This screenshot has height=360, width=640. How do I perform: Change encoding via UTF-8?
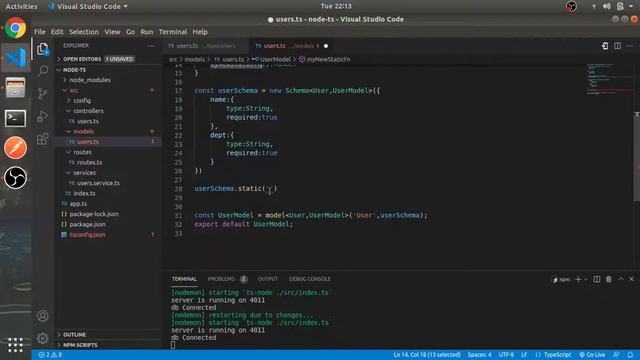pyautogui.click(x=506, y=355)
